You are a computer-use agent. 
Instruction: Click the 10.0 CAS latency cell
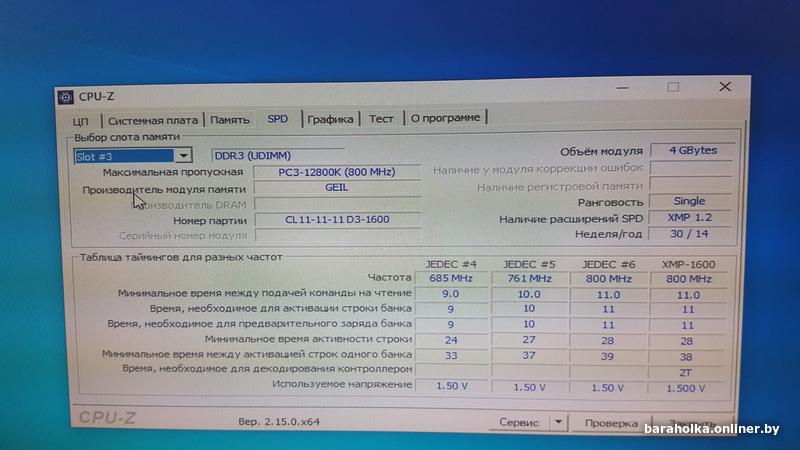[529, 294]
